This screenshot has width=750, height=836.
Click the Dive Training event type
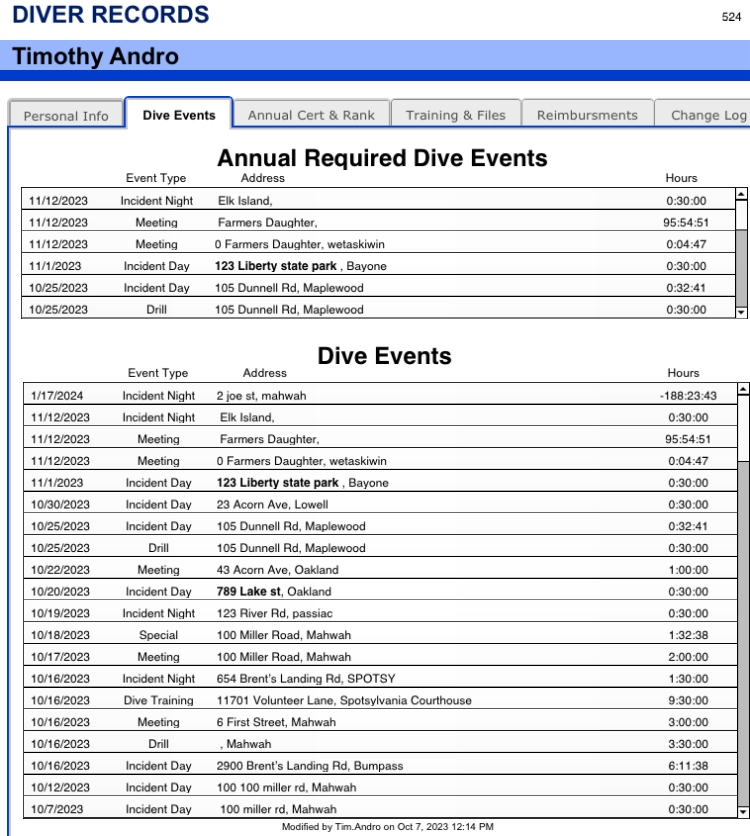click(158, 700)
